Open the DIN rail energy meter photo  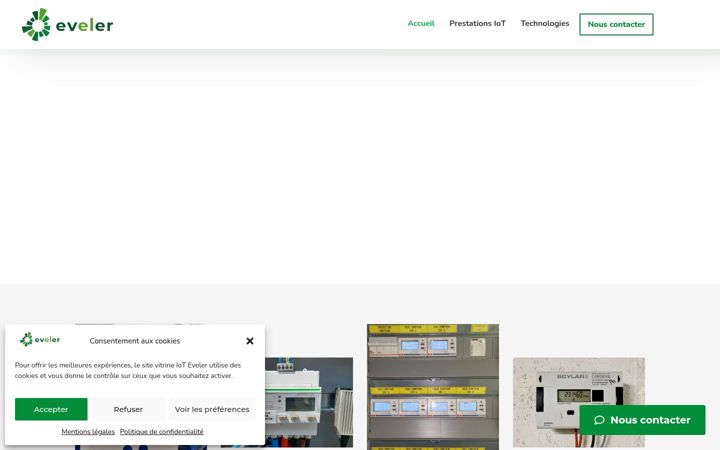click(309, 402)
